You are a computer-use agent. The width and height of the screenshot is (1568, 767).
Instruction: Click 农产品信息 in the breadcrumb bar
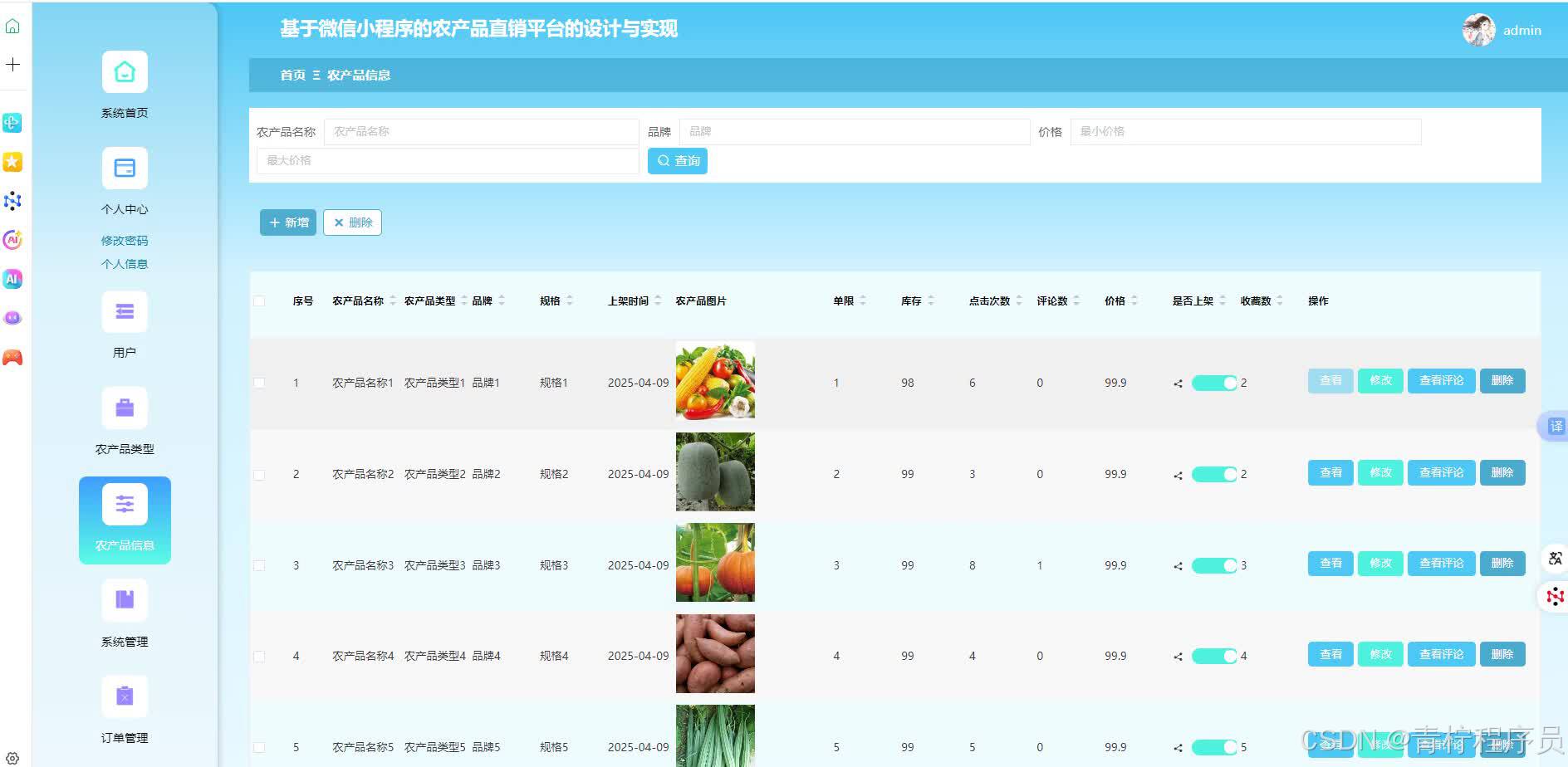pyautogui.click(x=360, y=75)
